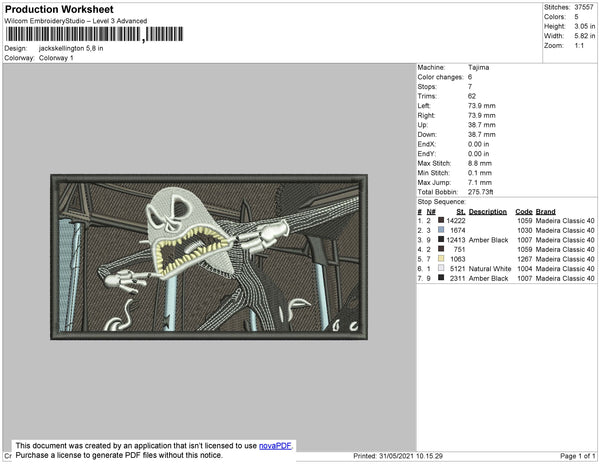Click the 'Description' column header

point(488,212)
